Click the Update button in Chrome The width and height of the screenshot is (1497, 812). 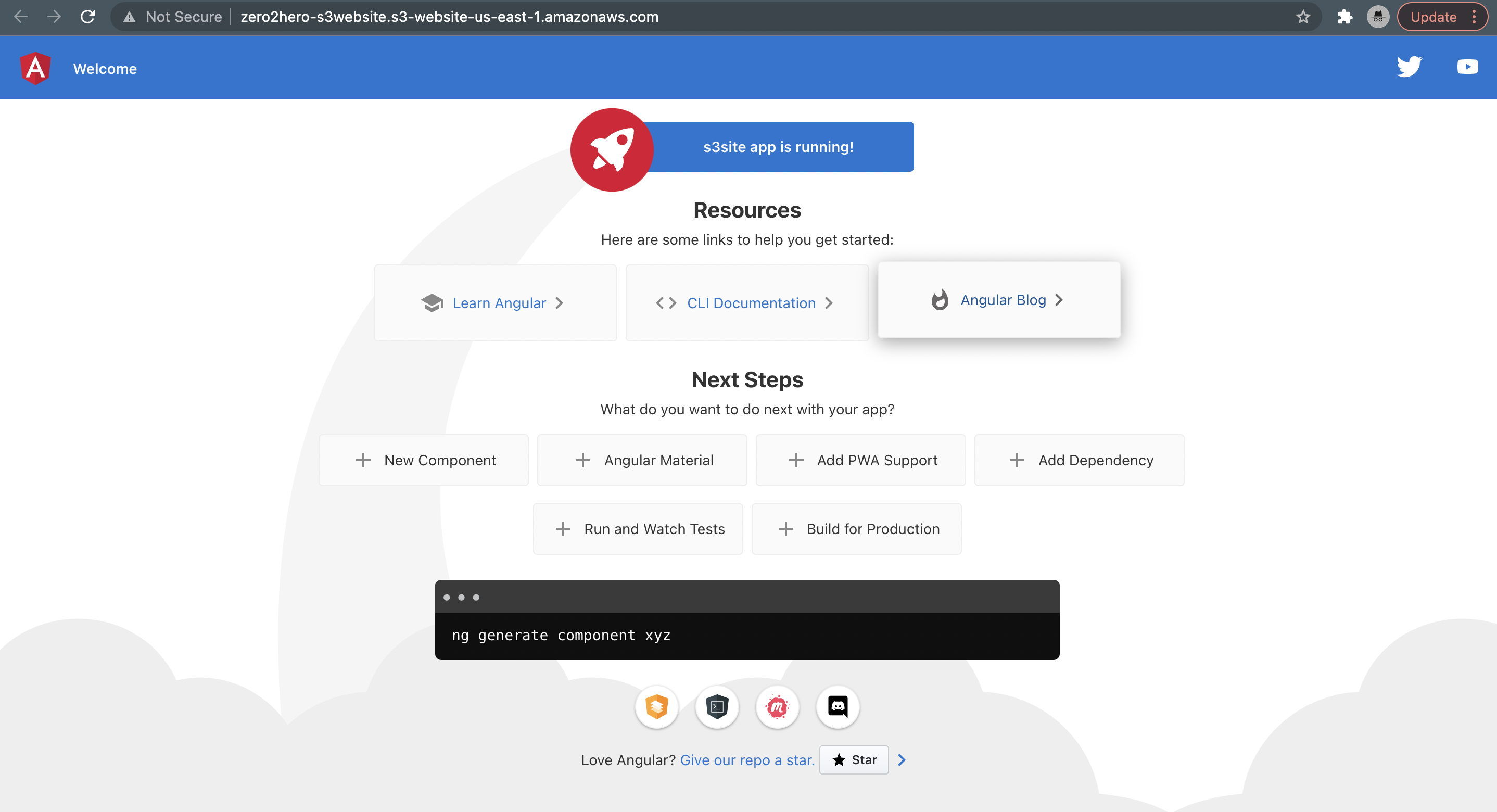1433,17
